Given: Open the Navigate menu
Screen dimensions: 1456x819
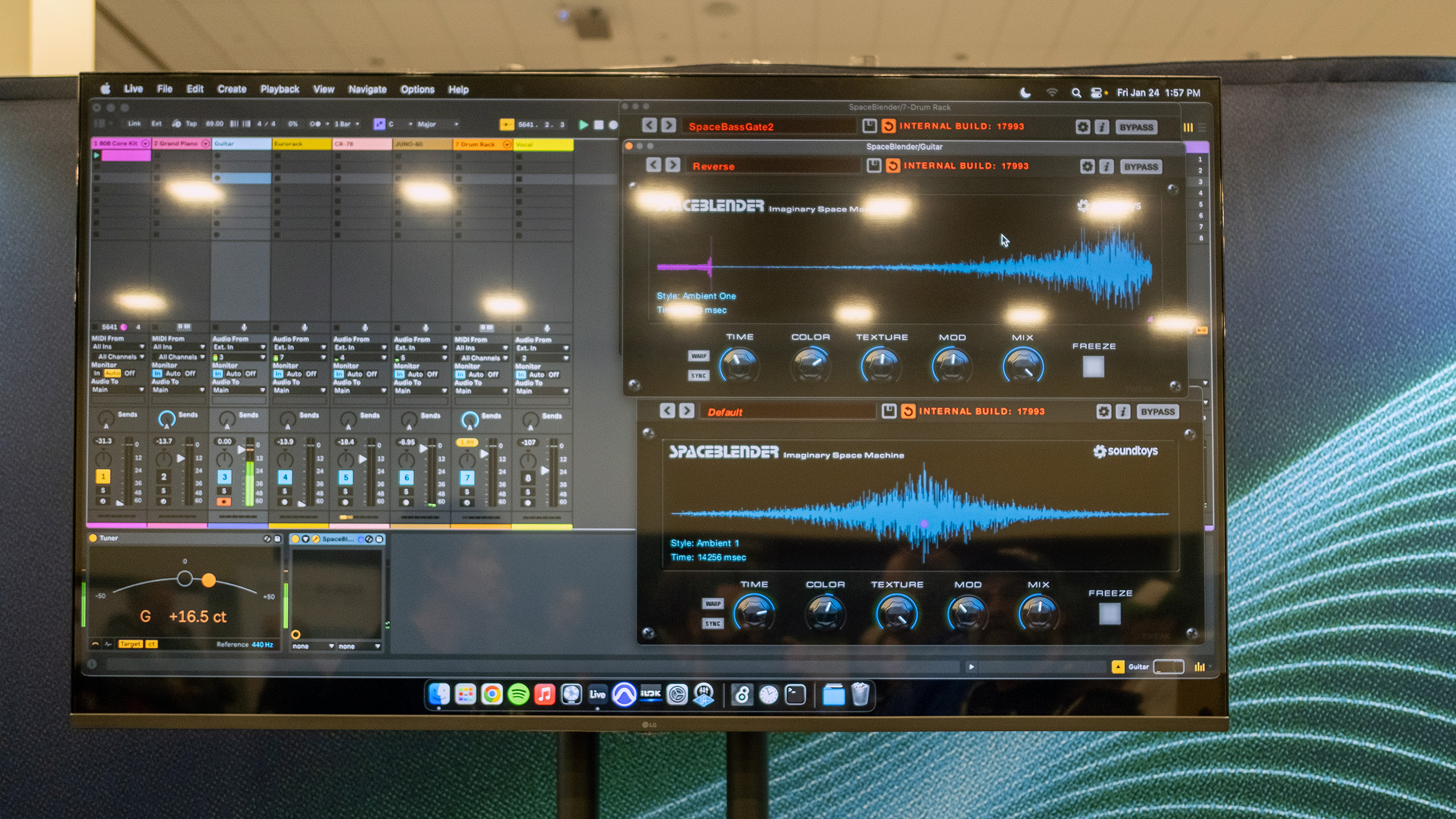Looking at the screenshot, I should [x=367, y=89].
